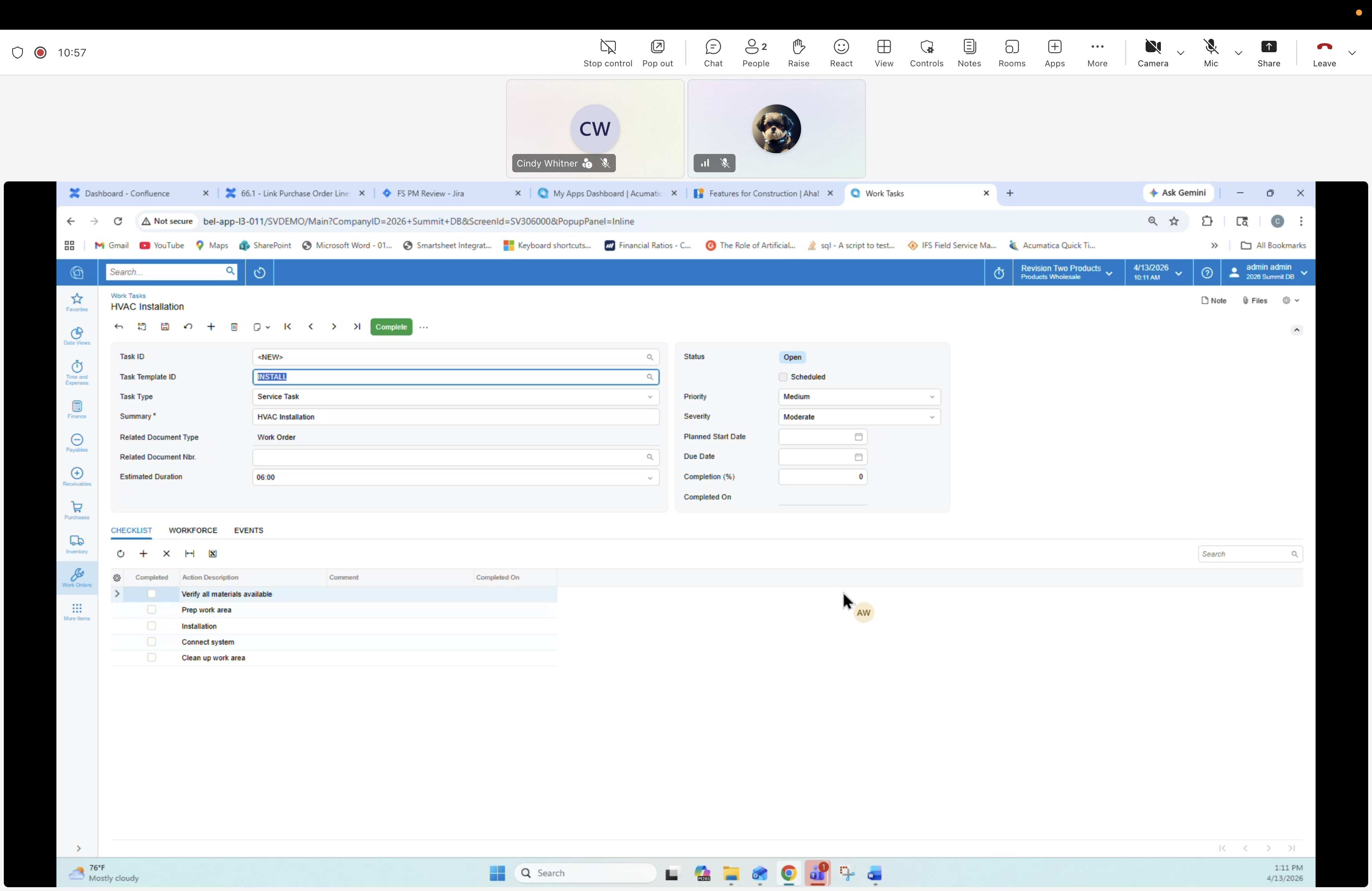The width and height of the screenshot is (1372, 891).
Task: Export the checklist grid to Excel
Action: tap(212, 553)
